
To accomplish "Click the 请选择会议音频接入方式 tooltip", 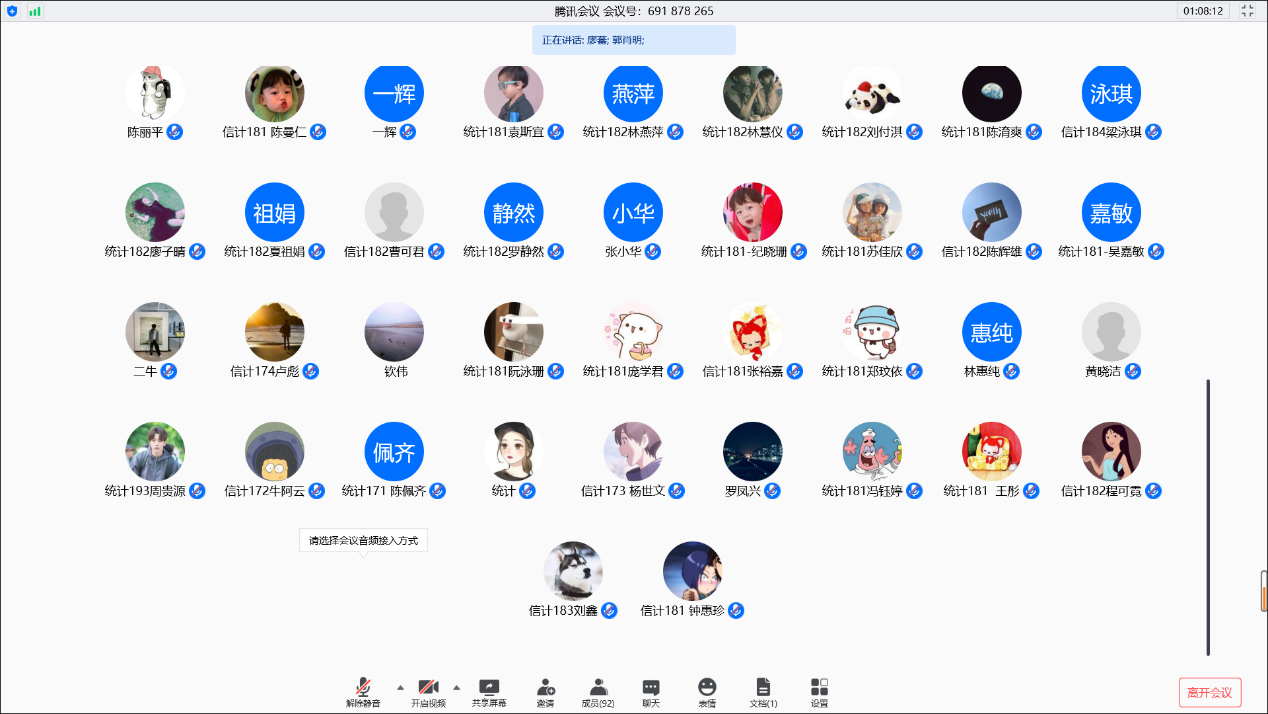I will 363,541.
